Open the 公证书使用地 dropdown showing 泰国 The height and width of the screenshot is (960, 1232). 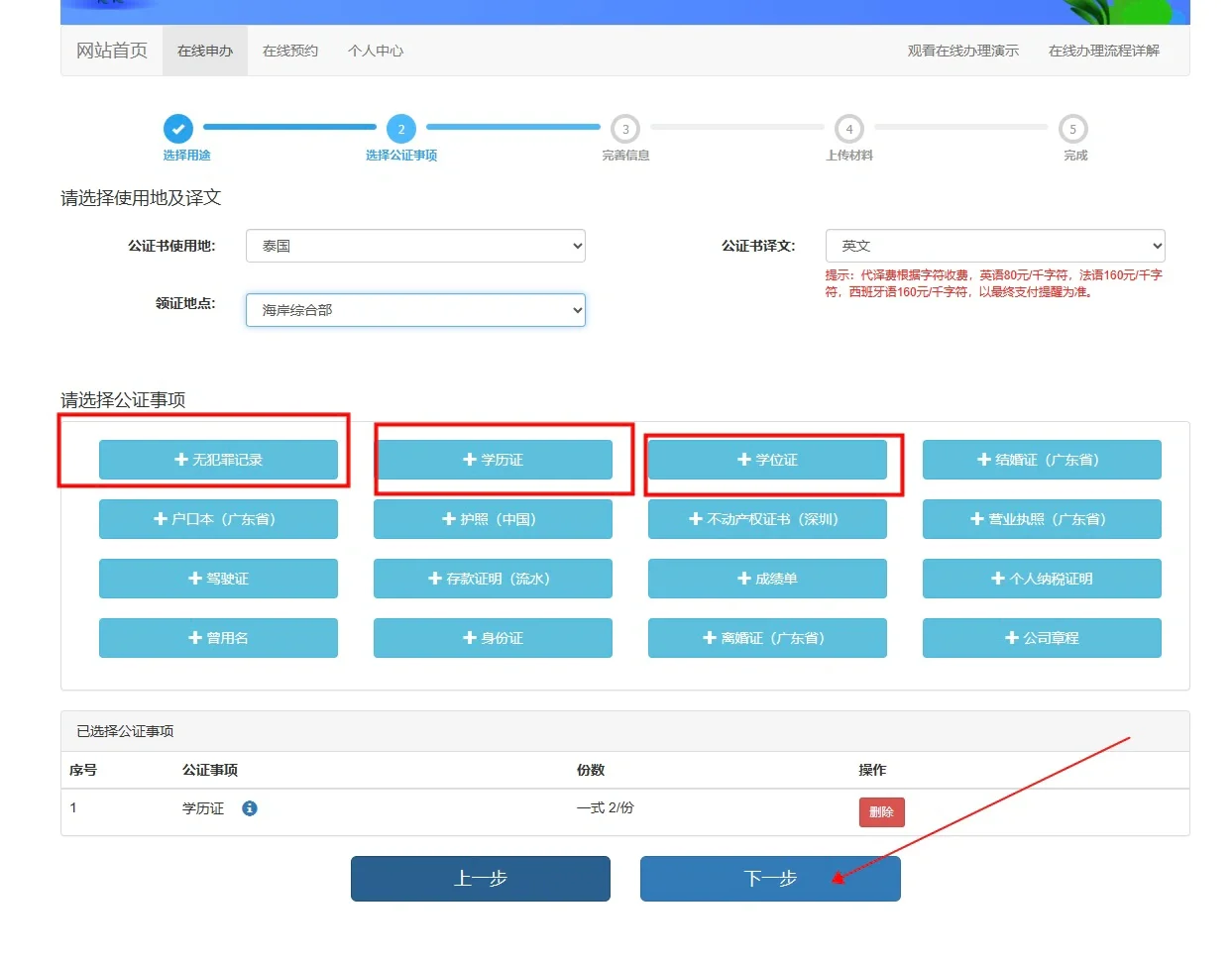point(415,246)
